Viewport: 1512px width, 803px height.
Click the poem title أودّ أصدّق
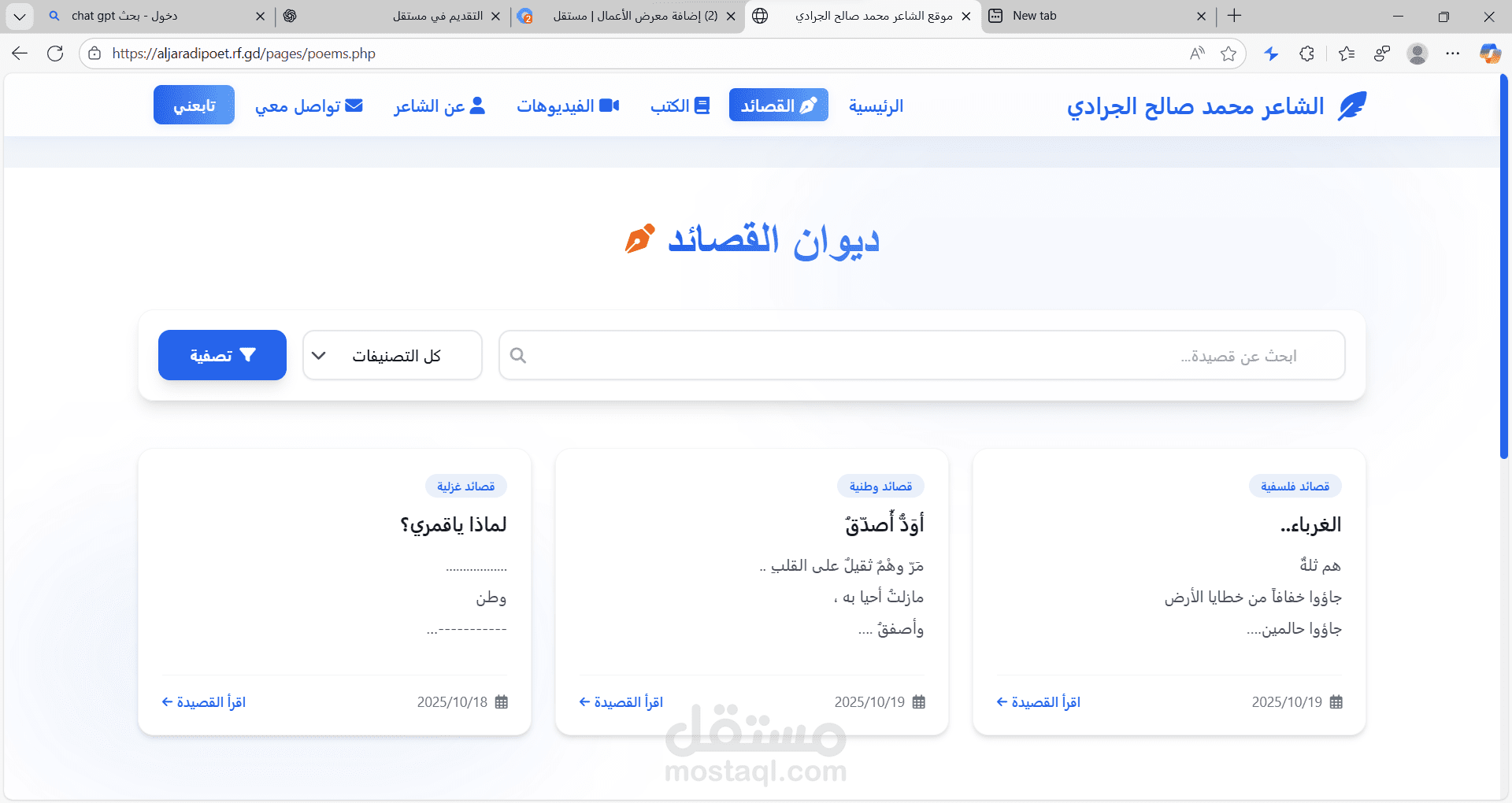pos(884,524)
